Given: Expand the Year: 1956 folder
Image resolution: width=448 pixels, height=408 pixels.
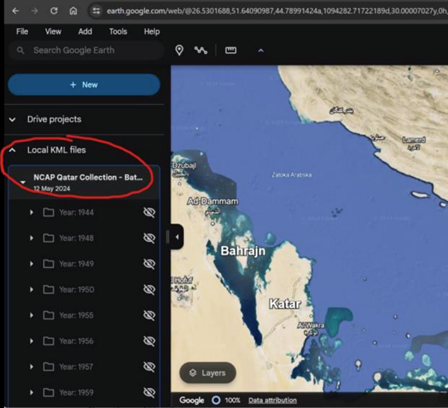Looking at the screenshot, I should pos(31,341).
